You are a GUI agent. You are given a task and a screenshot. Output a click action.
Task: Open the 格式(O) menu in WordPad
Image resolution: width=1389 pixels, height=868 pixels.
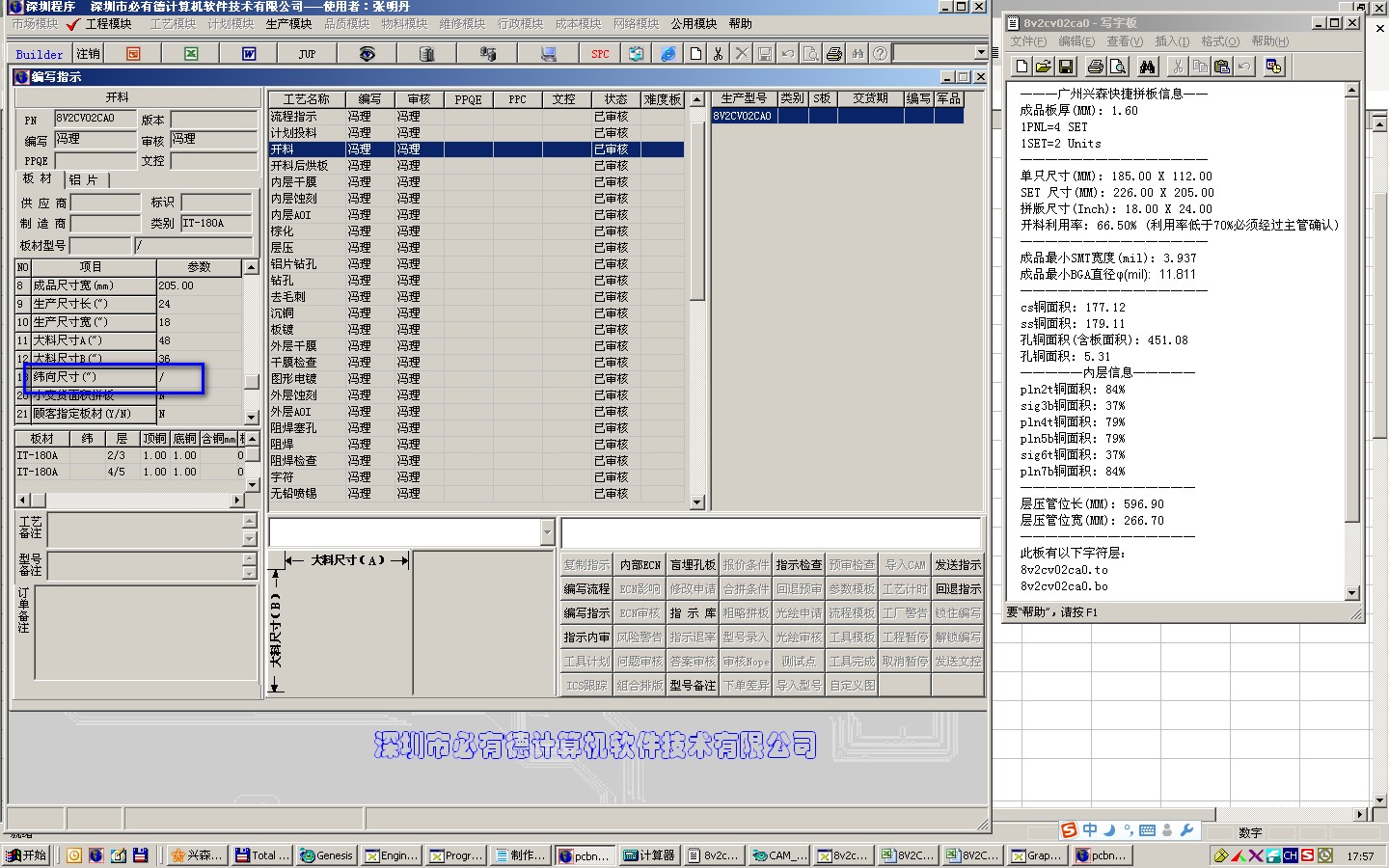point(1220,41)
